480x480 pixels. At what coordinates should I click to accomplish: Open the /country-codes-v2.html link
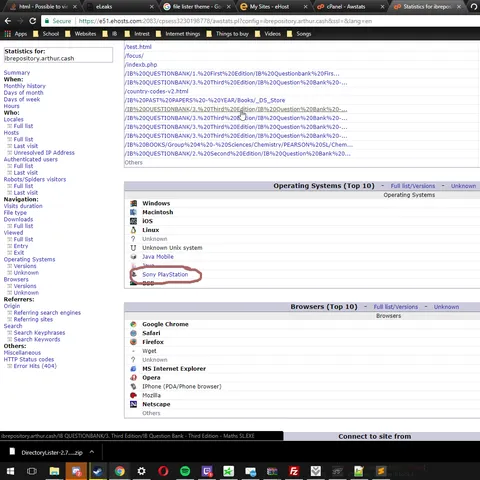point(156,91)
